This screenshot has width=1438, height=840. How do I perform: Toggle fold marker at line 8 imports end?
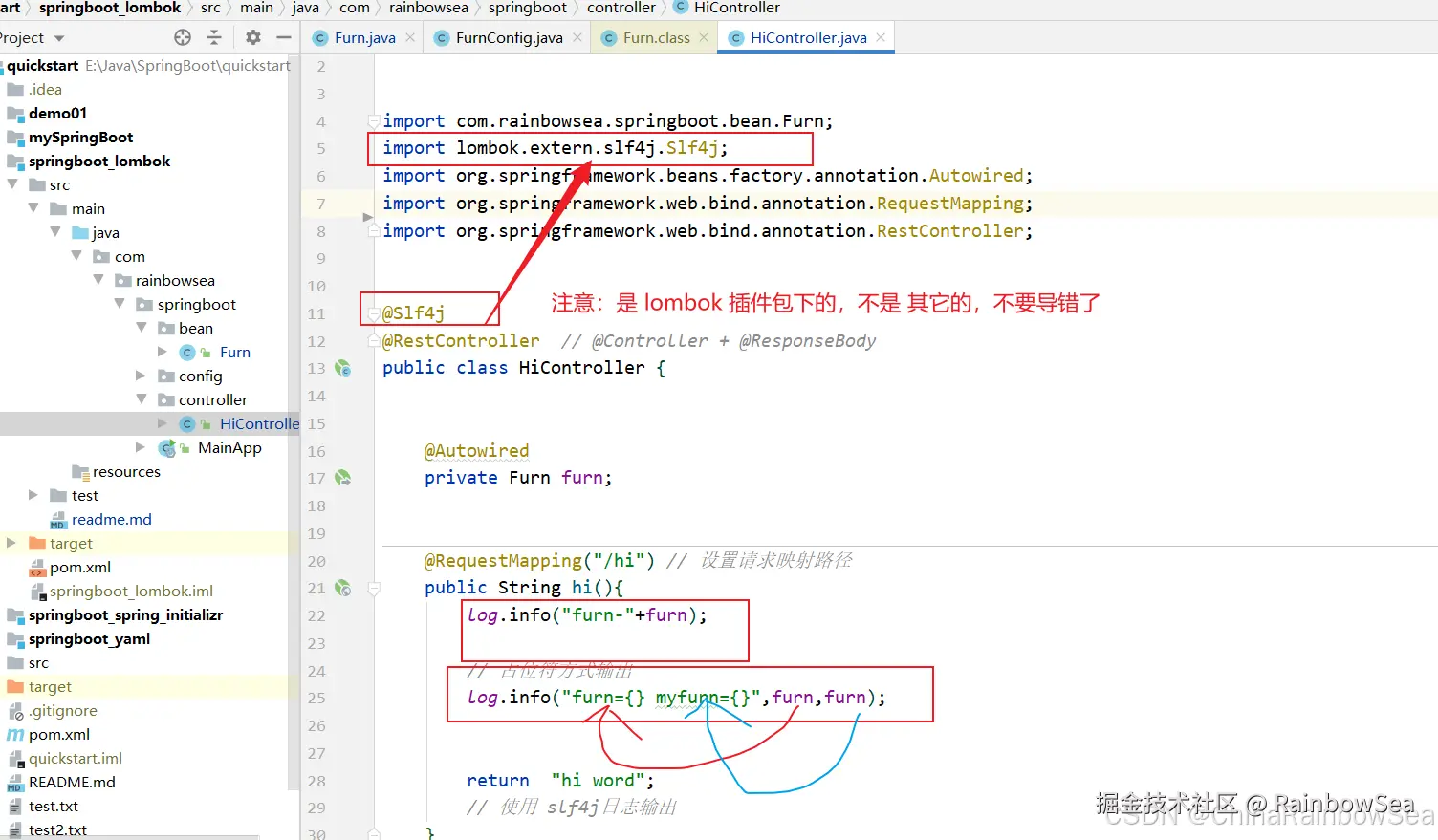point(374,231)
